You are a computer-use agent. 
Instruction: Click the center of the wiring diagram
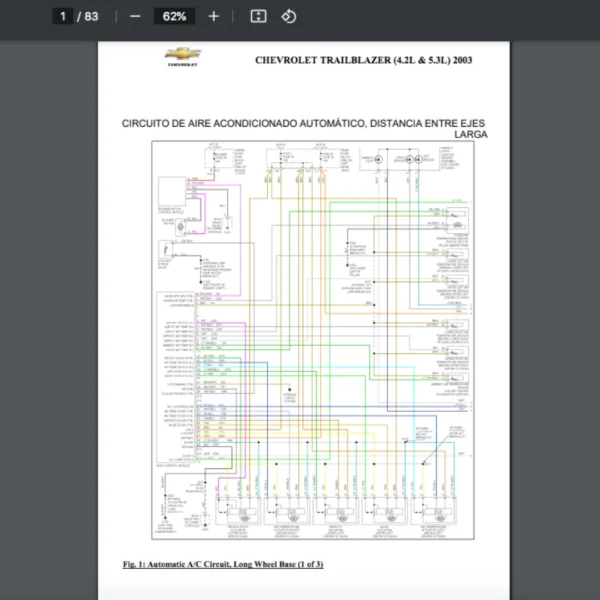click(x=313, y=340)
